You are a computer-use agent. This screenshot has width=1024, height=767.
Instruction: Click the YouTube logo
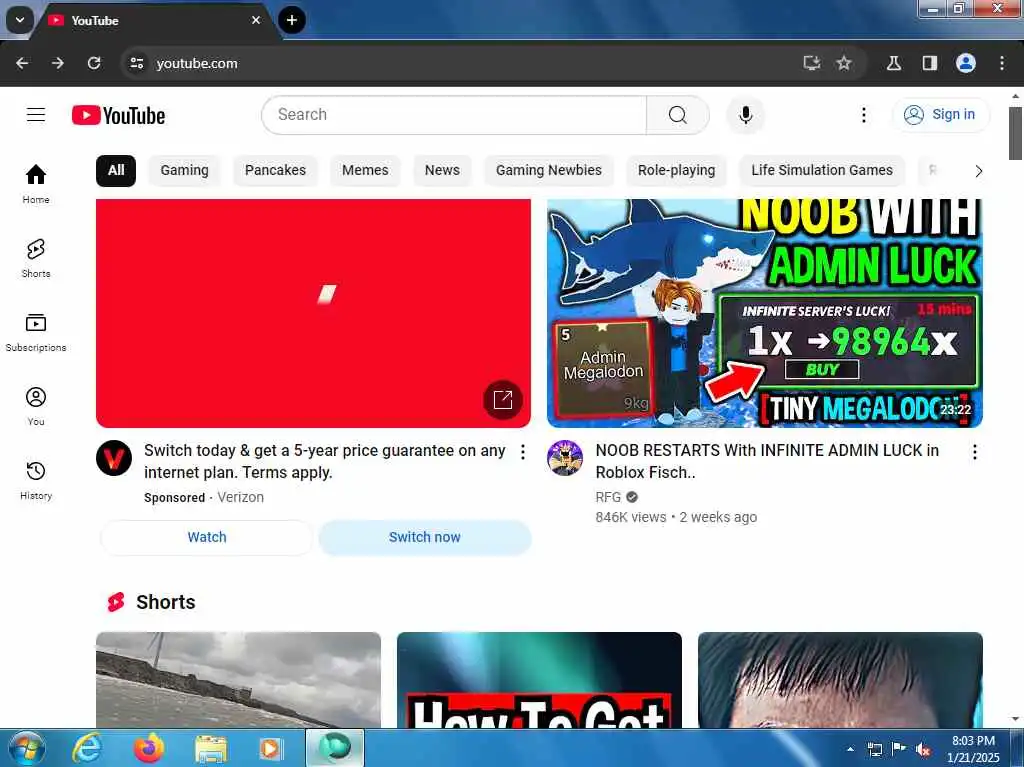118,116
